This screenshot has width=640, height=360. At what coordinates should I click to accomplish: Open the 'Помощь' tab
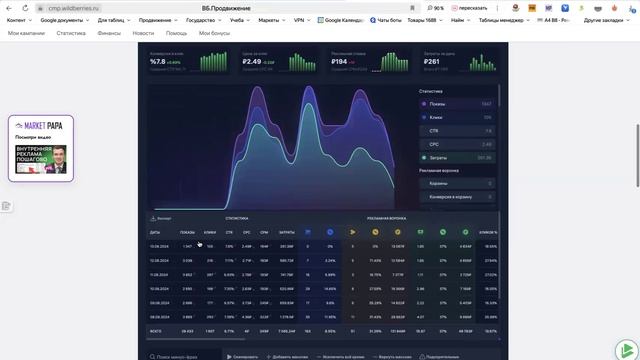[176, 33]
